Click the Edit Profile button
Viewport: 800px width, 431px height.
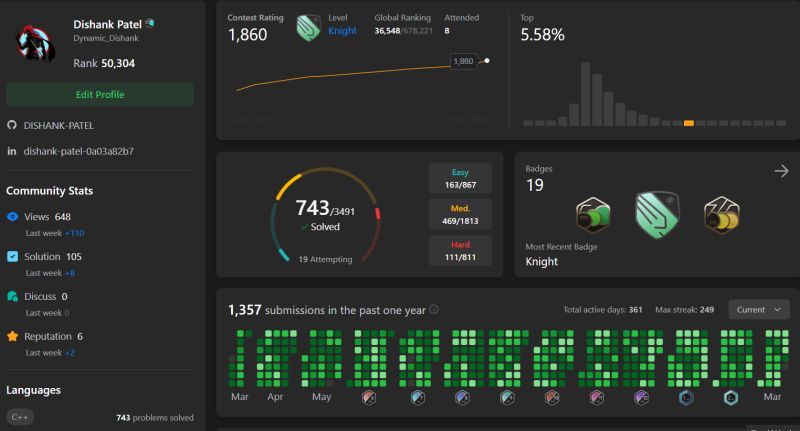point(100,94)
